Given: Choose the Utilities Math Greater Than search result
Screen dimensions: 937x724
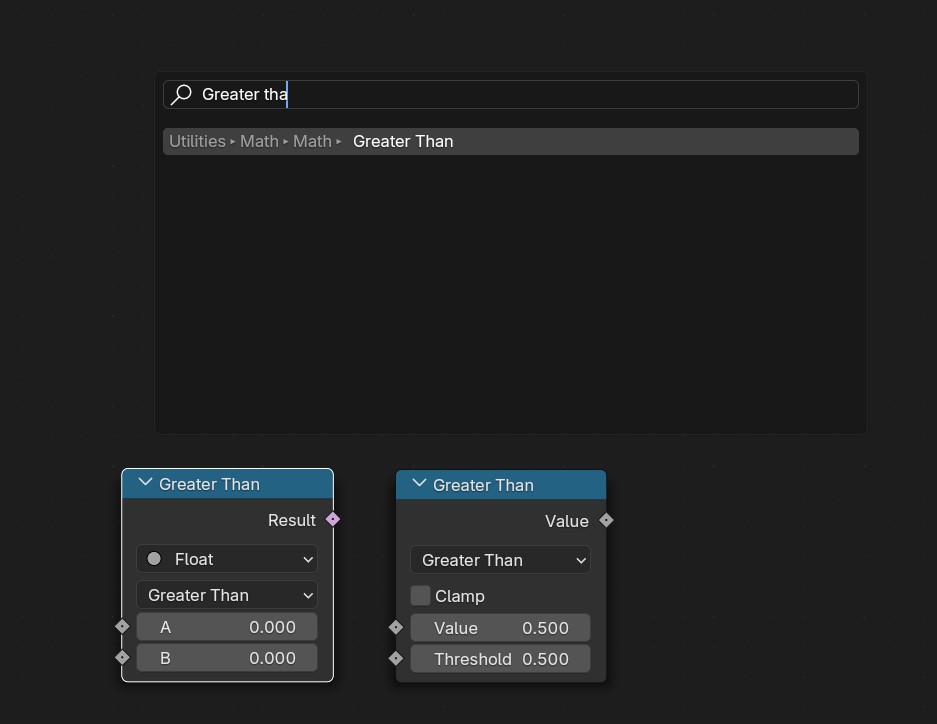Looking at the screenshot, I should pyautogui.click(x=511, y=142).
